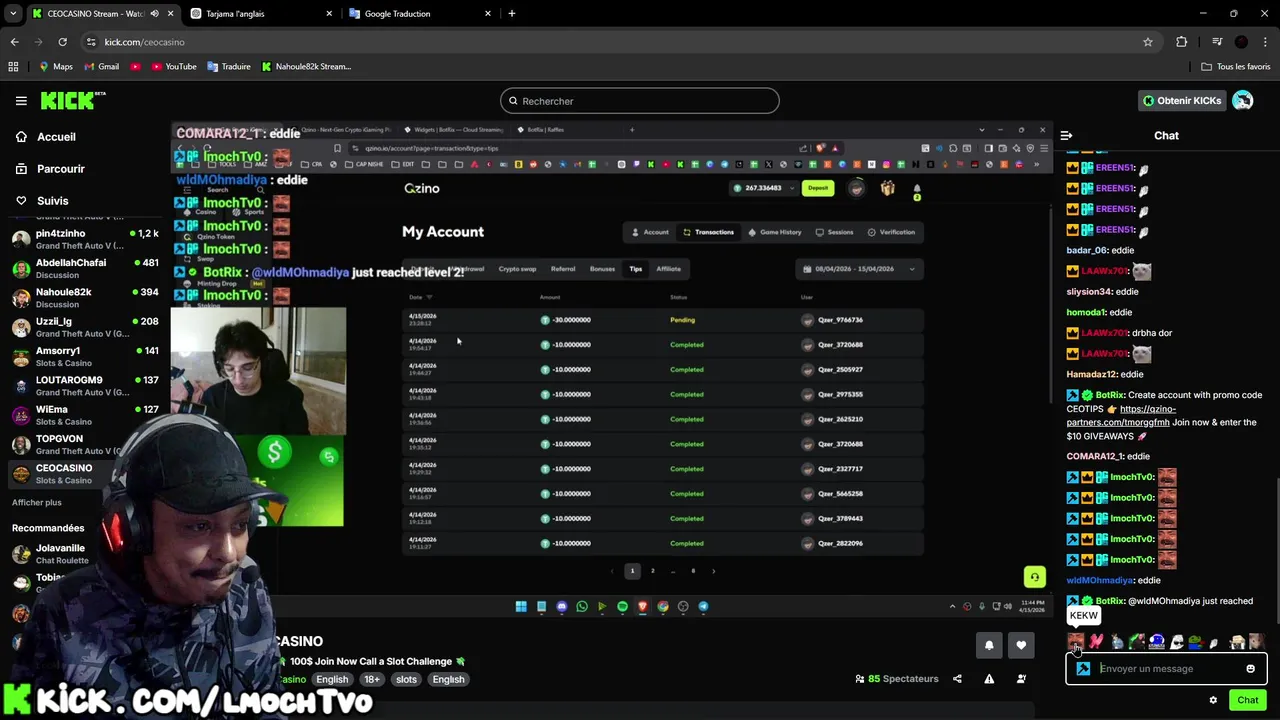1280x720 pixels.
Task: Click the Rechercher search field
Action: click(639, 101)
